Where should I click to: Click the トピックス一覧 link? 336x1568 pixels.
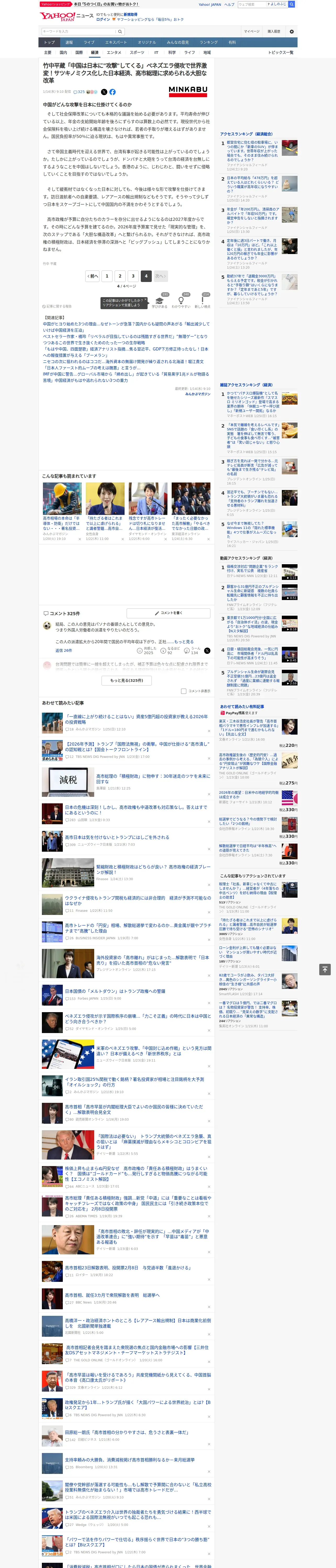(281, 52)
